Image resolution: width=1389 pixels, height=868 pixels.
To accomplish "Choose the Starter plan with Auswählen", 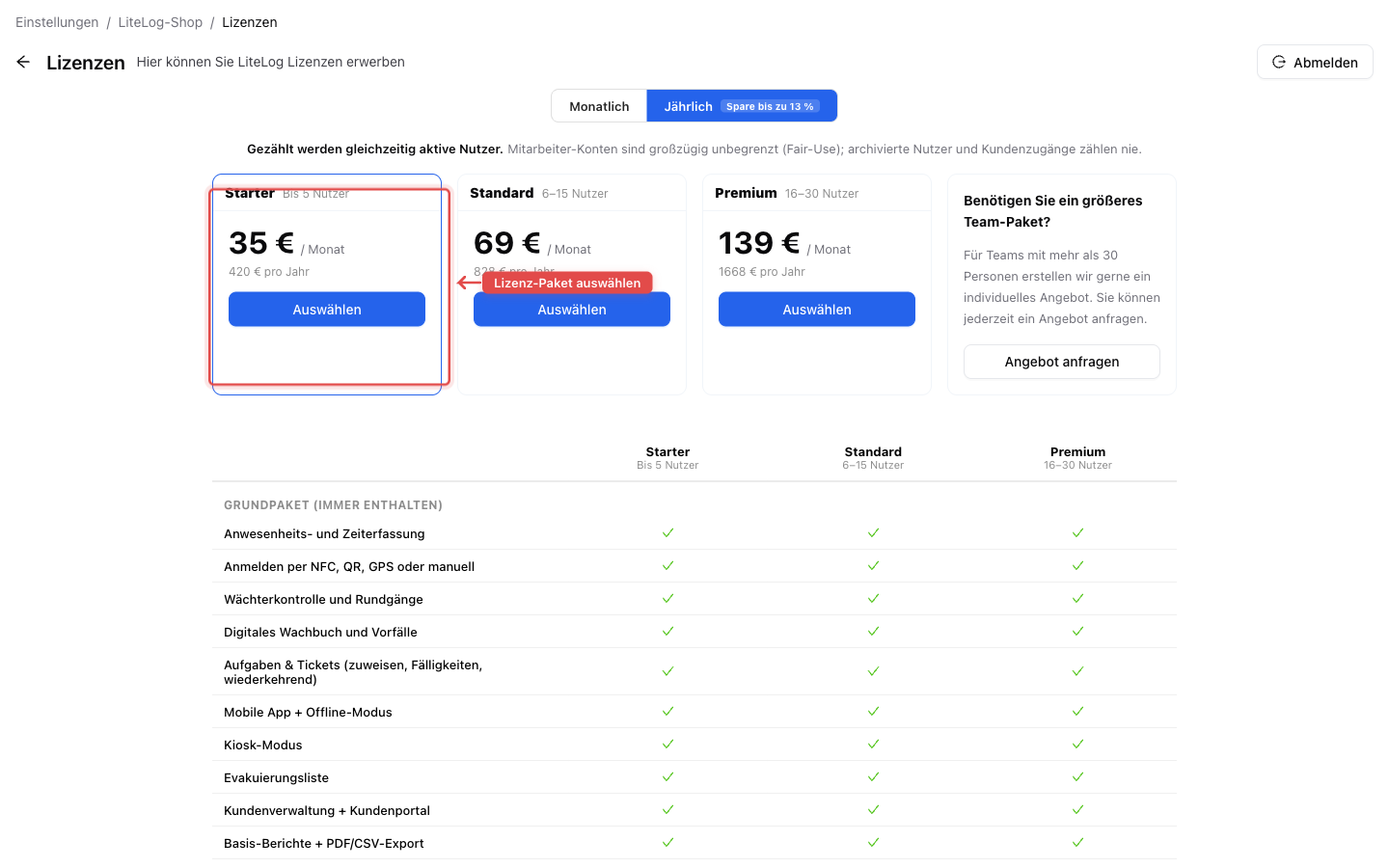I will pyautogui.click(x=327, y=310).
